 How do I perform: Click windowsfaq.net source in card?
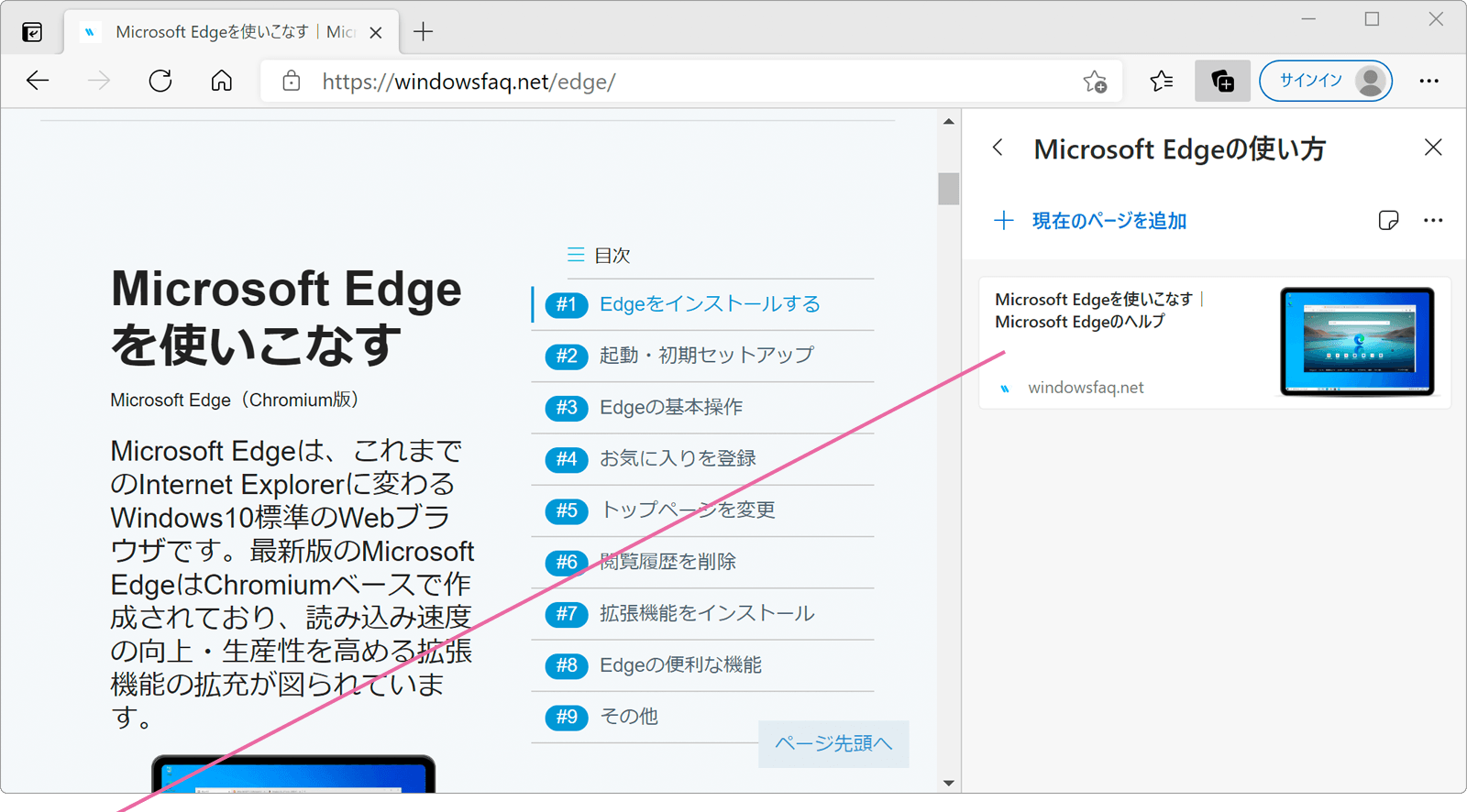tap(1086, 388)
